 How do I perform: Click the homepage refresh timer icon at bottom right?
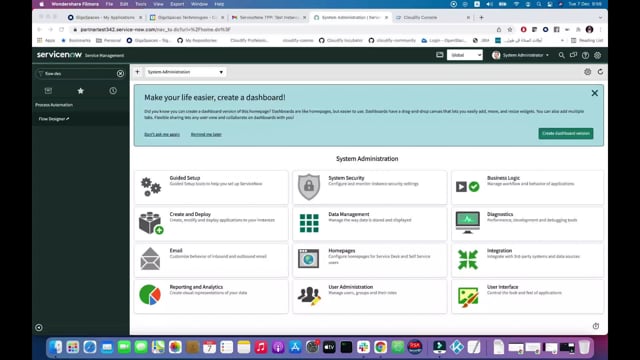coord(596,326)
